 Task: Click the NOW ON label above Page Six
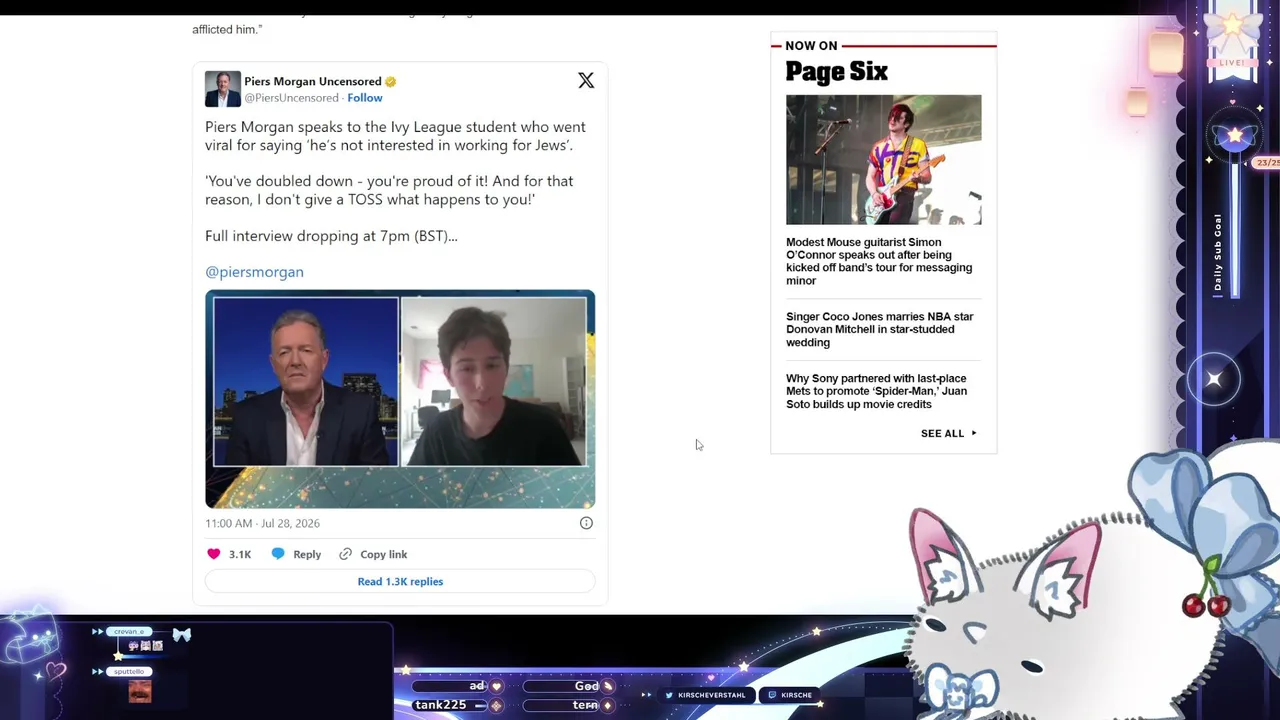pos(811,46)
